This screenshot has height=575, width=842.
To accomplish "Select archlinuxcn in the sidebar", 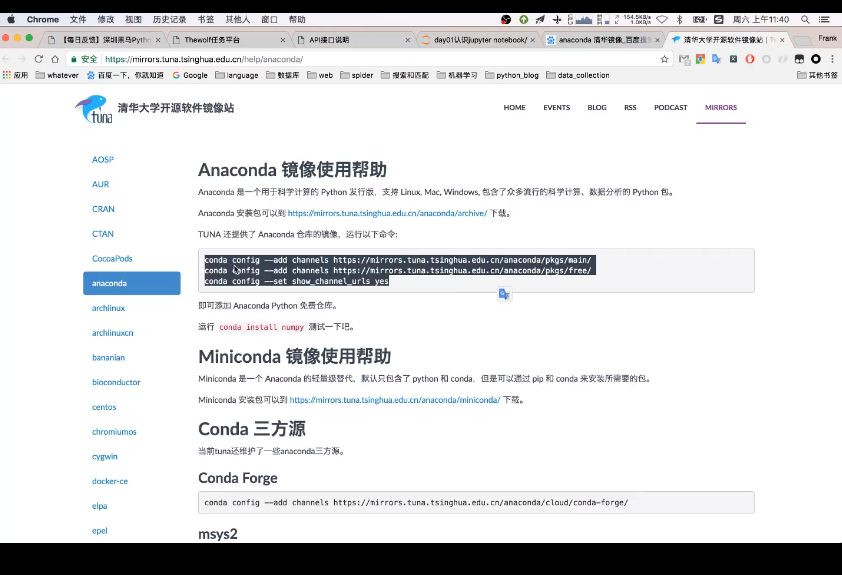I will pyautogui.click(x=112, y=333).
